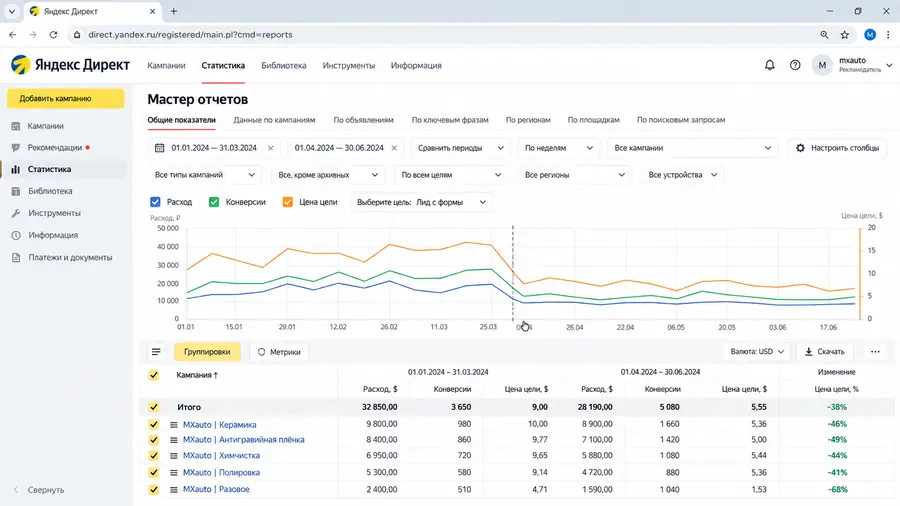This screenshot has height=506, width=900.
Task: Click the Статистика sidebar bar-chart icon
Action: pos(16,169)
